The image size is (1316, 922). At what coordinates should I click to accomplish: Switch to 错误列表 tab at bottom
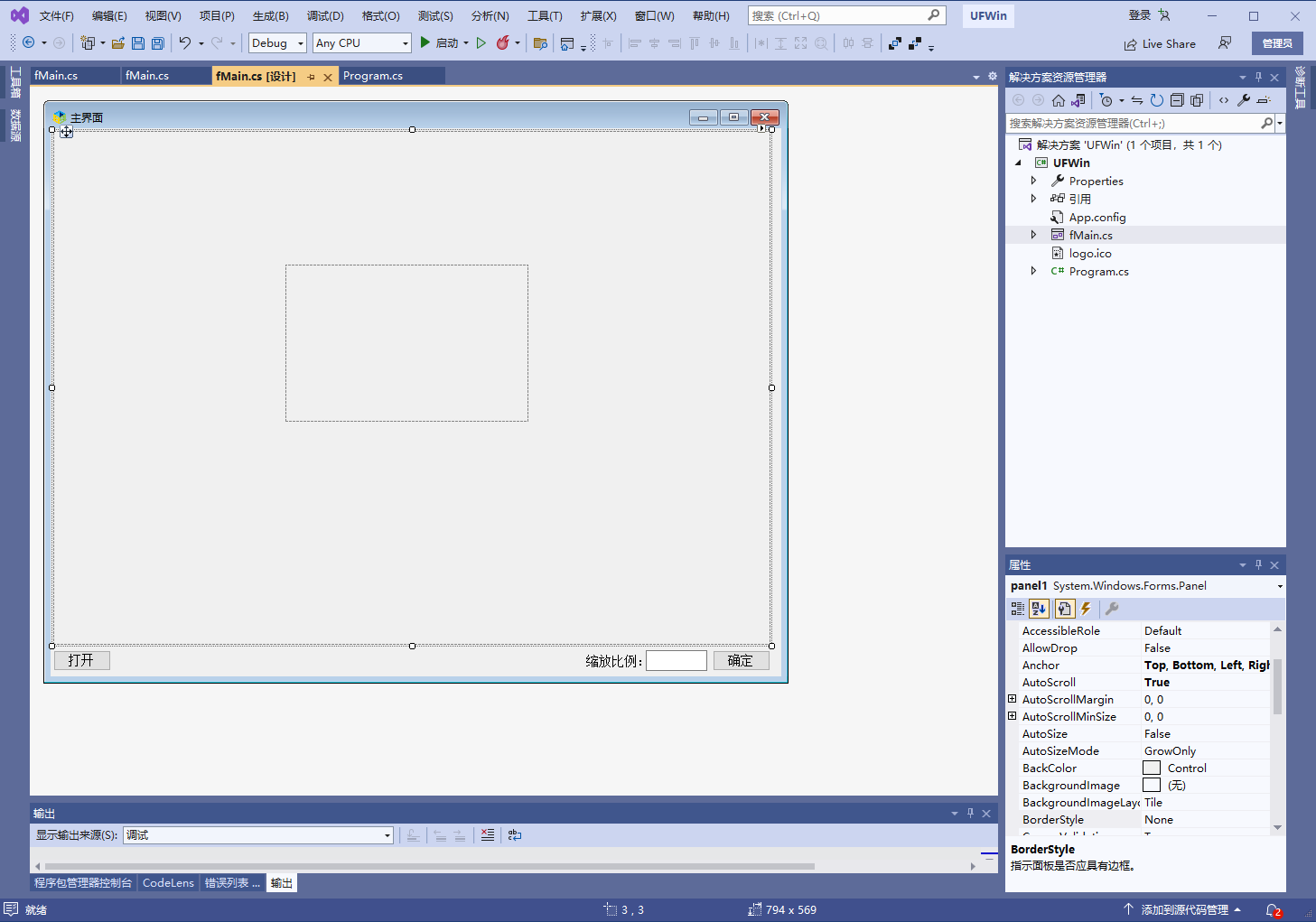(x=232, y=883)
